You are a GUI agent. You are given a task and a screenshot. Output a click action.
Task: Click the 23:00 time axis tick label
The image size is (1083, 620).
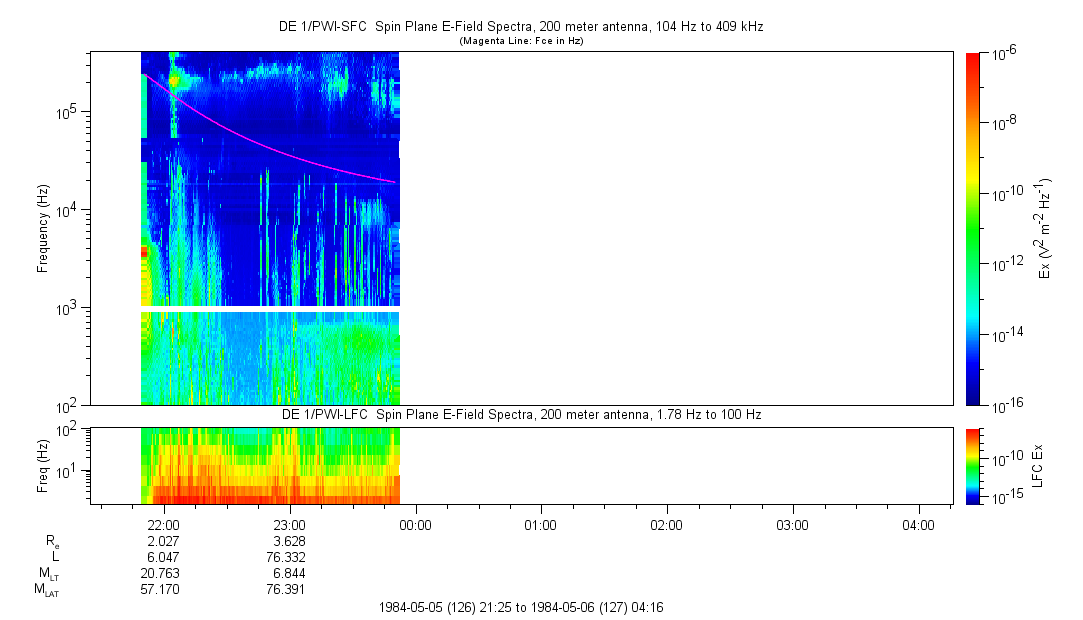(289, 524)
